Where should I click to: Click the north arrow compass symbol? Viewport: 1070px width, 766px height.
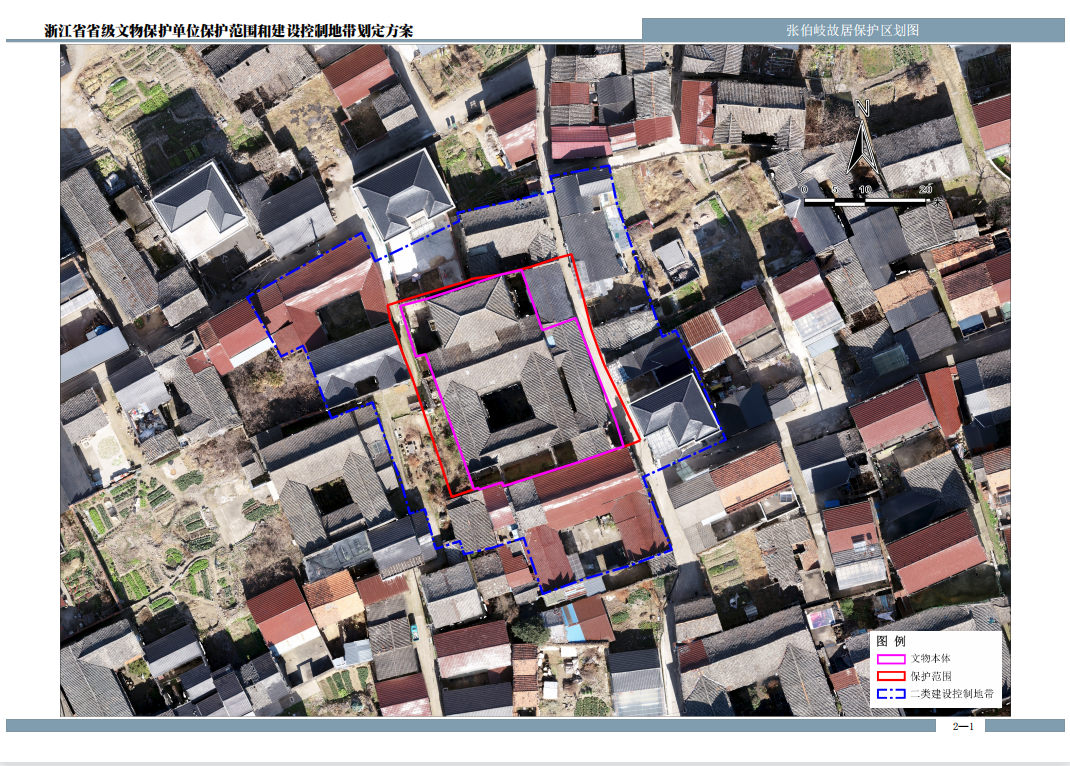click(863, 145)
